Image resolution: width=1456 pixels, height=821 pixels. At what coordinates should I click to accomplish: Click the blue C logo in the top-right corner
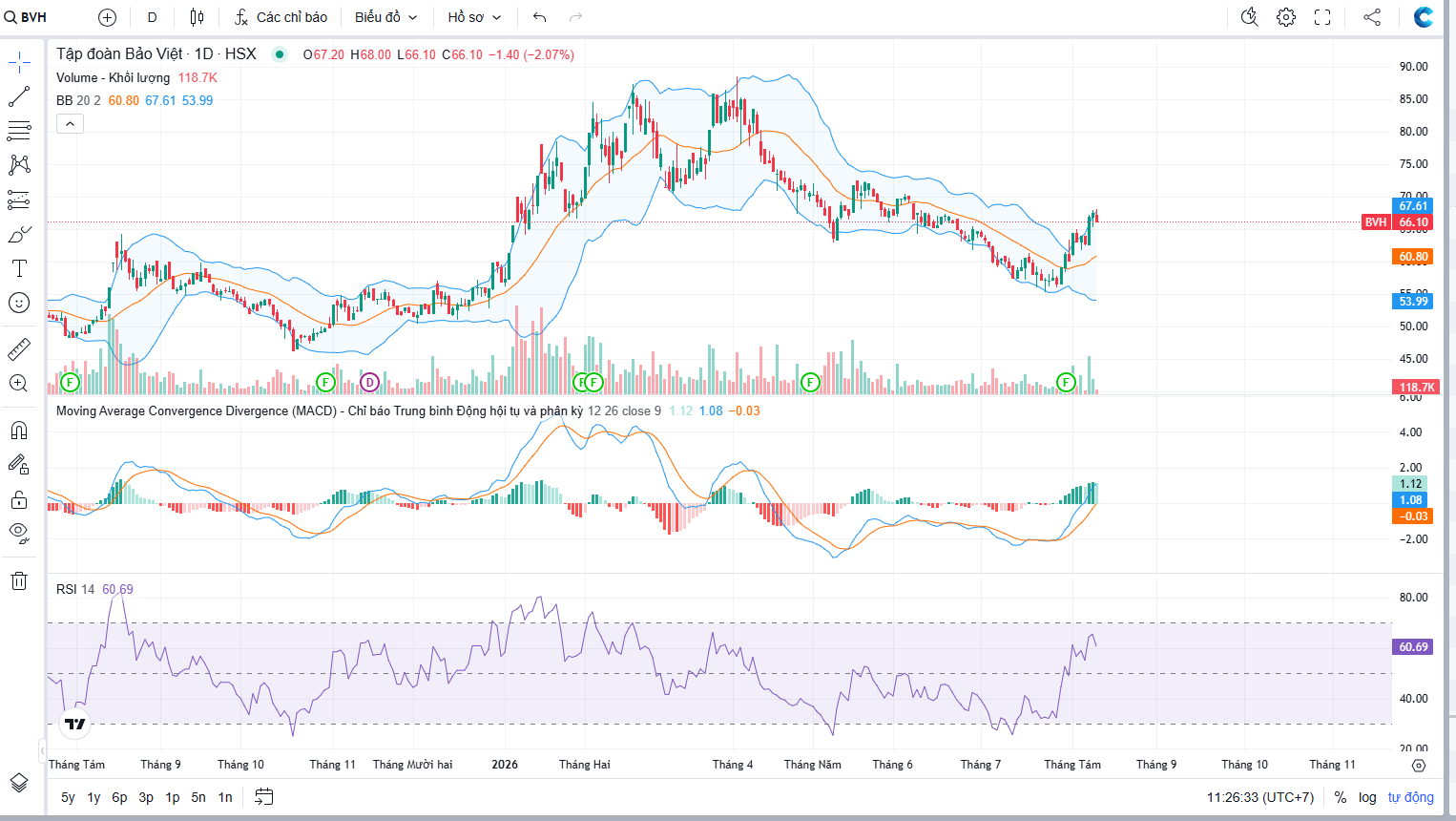coord(1424,17)
